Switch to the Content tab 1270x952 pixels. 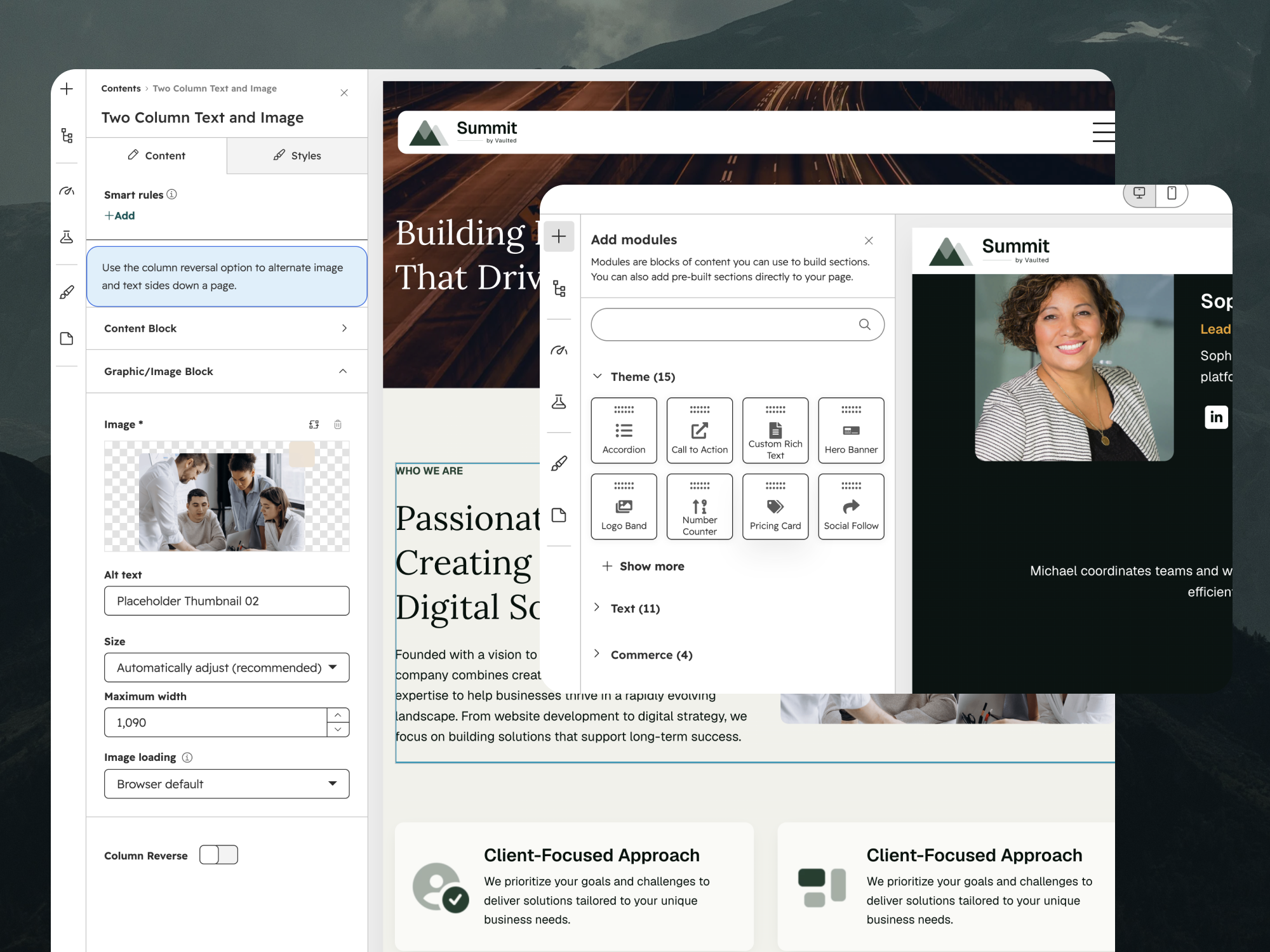point(156,155)
